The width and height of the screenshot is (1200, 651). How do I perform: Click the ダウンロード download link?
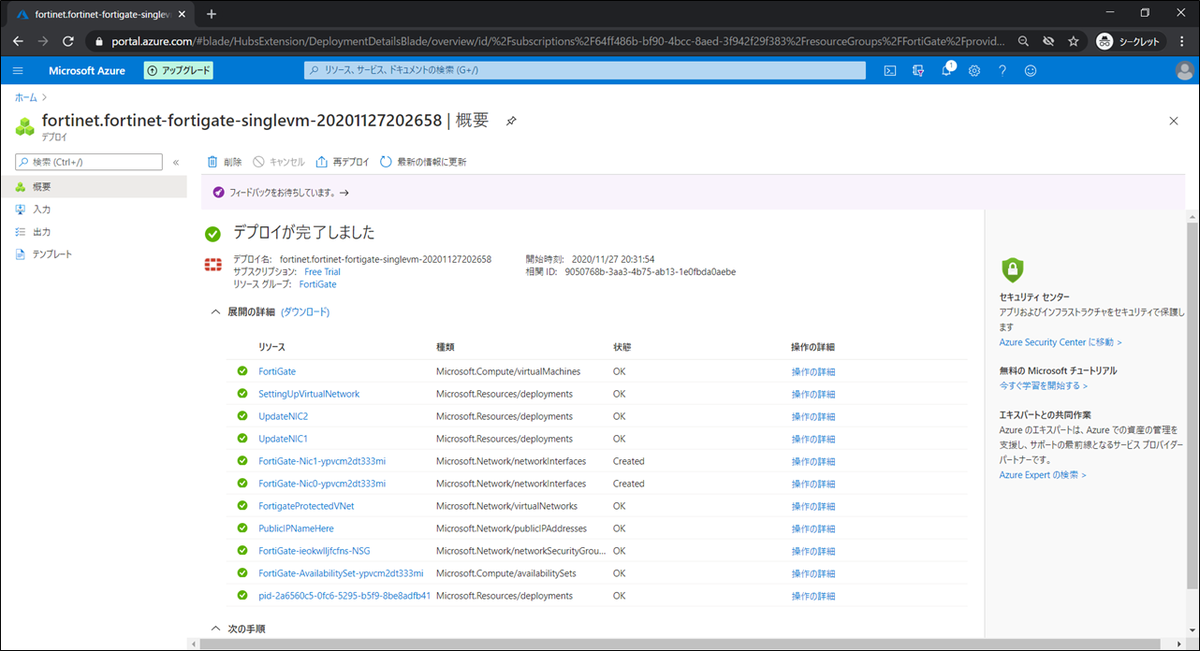pyautogui.click(x=305, y=312)
